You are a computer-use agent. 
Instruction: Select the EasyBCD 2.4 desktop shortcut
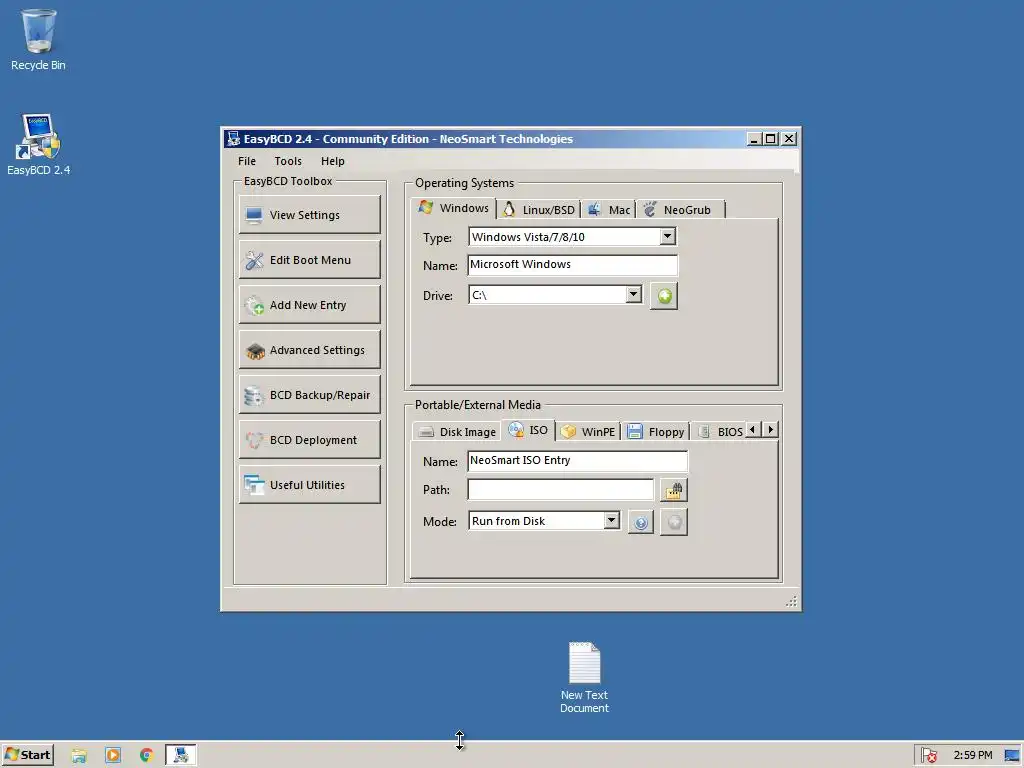click(x=38, y=145)
